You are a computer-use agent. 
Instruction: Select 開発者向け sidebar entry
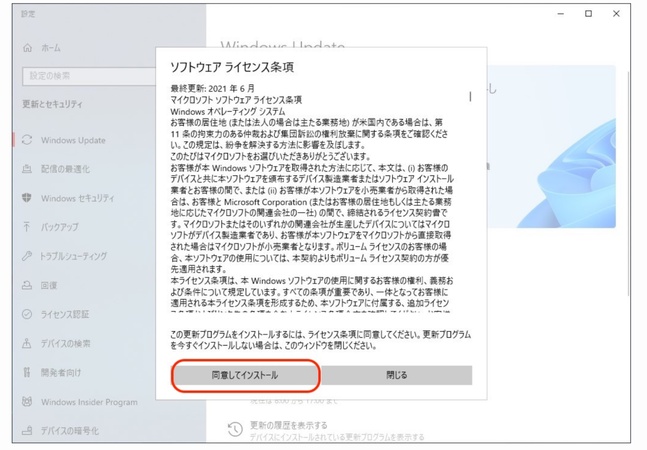click(61, 372)
